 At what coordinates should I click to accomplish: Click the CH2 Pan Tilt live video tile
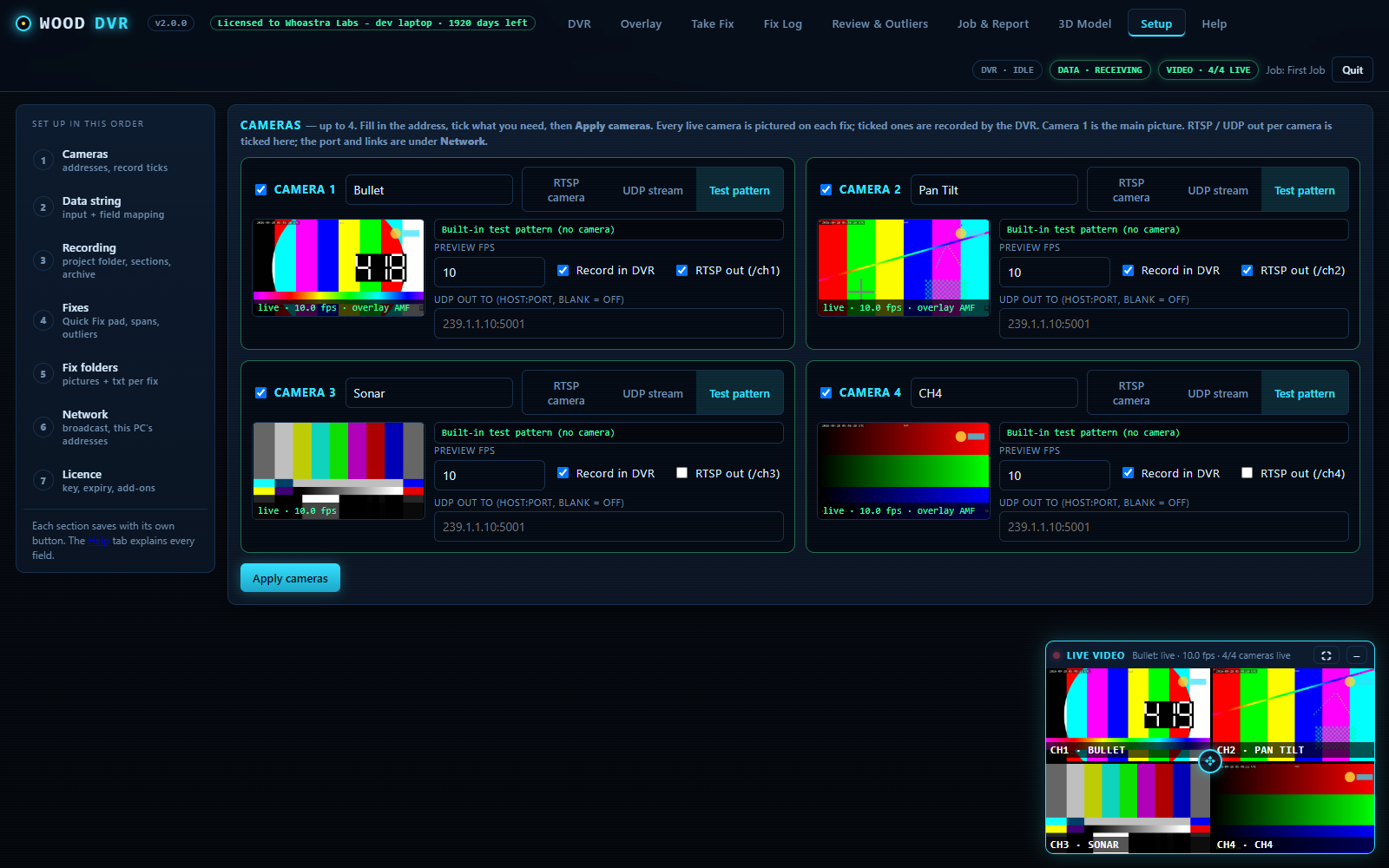tap(1293, 714)
